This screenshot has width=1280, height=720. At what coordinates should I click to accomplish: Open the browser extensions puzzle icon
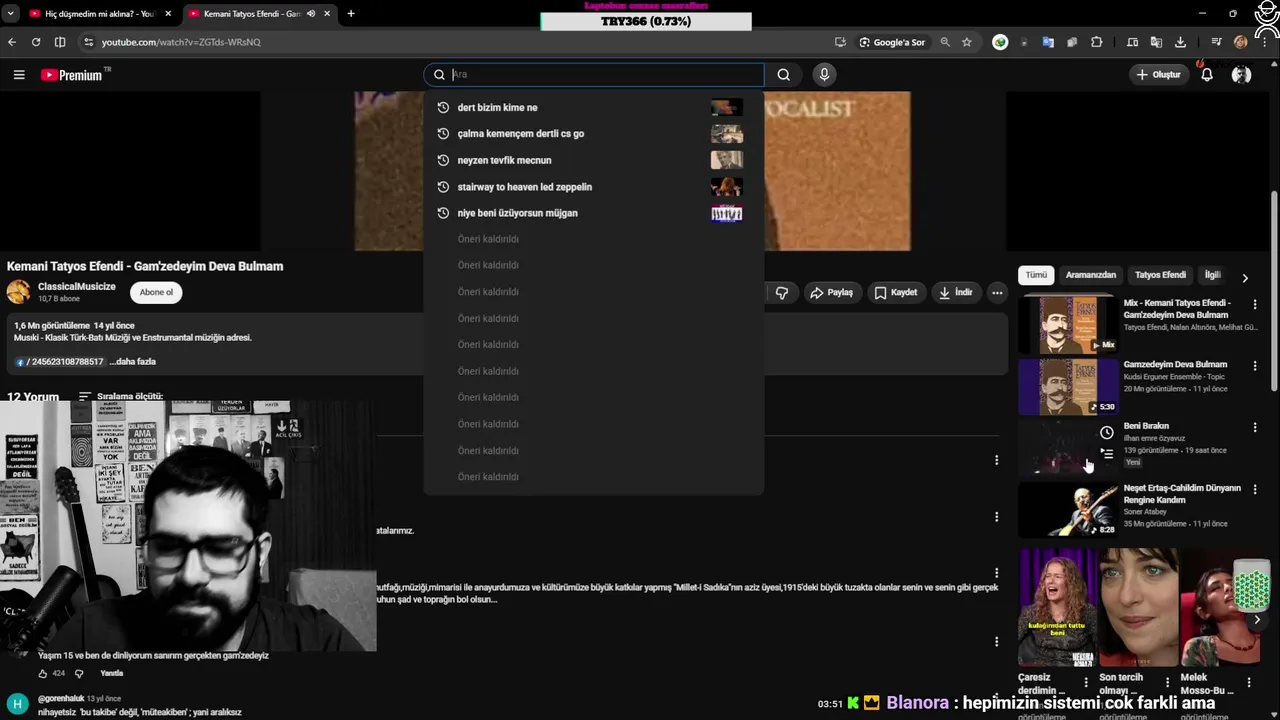point(1097,42)
